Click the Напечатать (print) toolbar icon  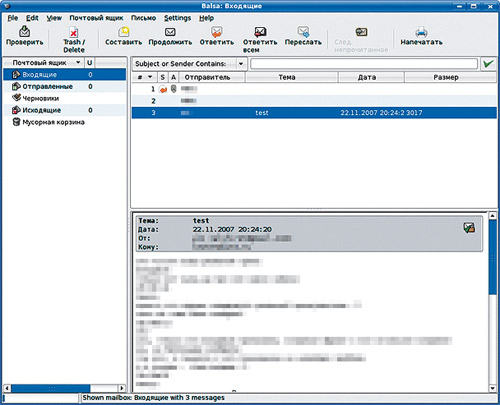coord(421,32)
